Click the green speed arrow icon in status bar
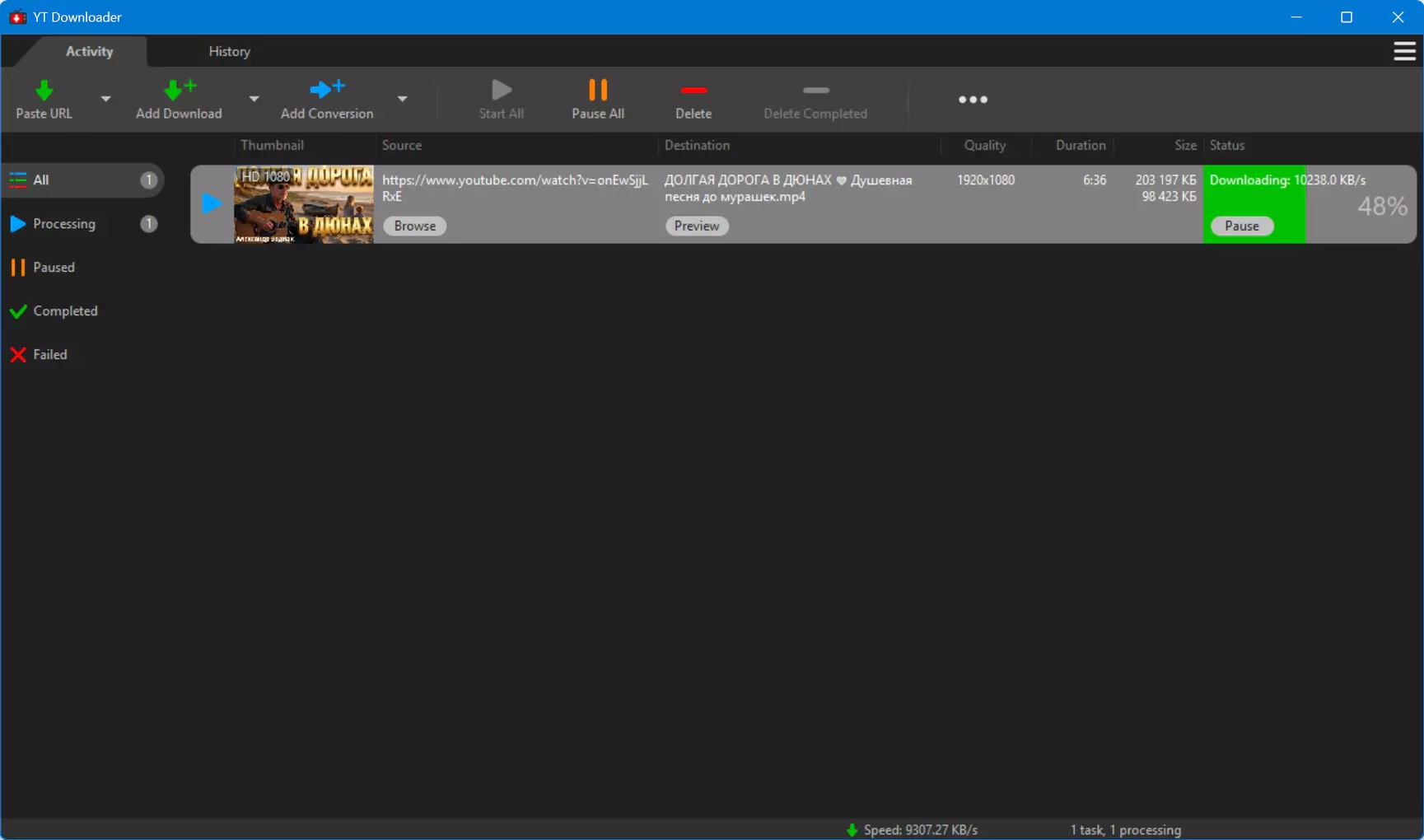The image size is (1424, 840). click(852, 830)
